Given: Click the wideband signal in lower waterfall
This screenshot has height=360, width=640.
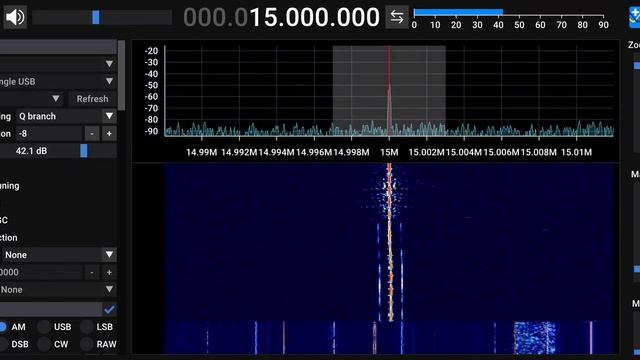Looking at the screenshot, I should [535, 338].
